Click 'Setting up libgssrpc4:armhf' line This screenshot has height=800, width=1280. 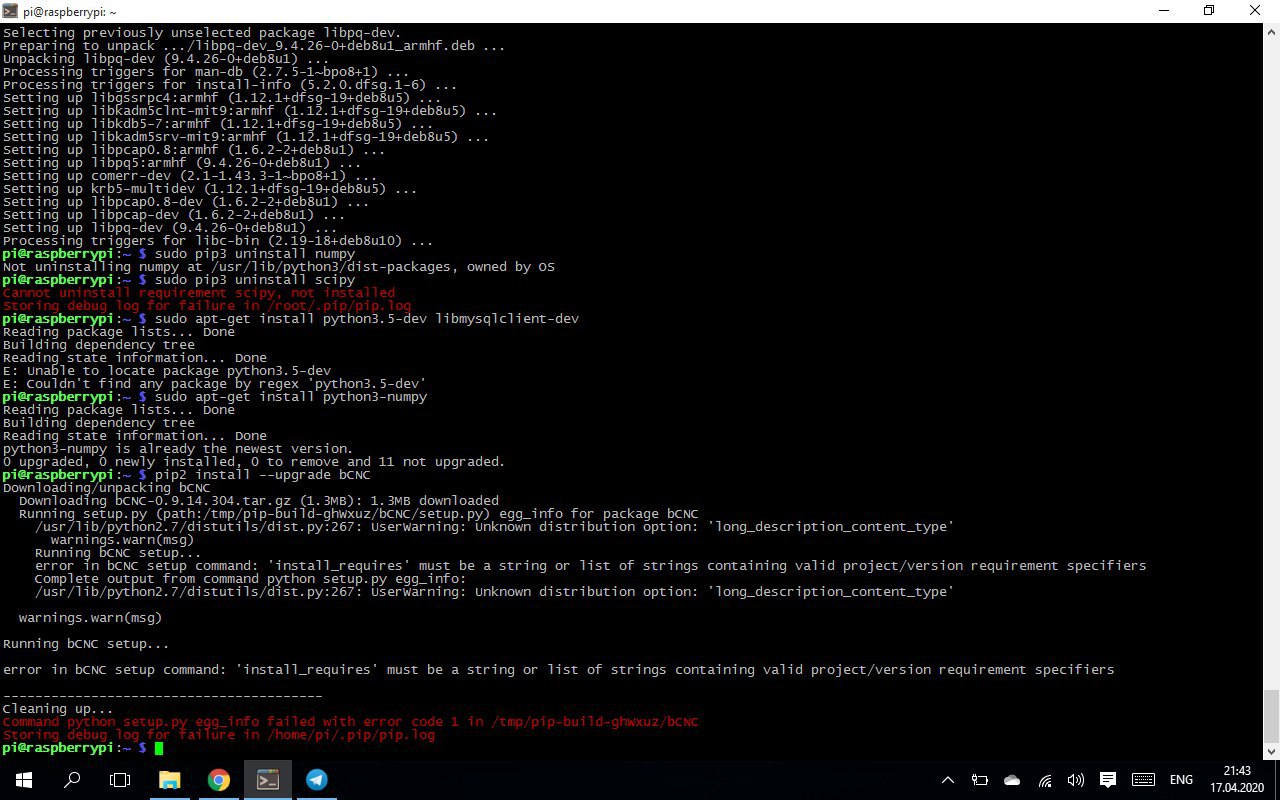click(x=222, y=98)
